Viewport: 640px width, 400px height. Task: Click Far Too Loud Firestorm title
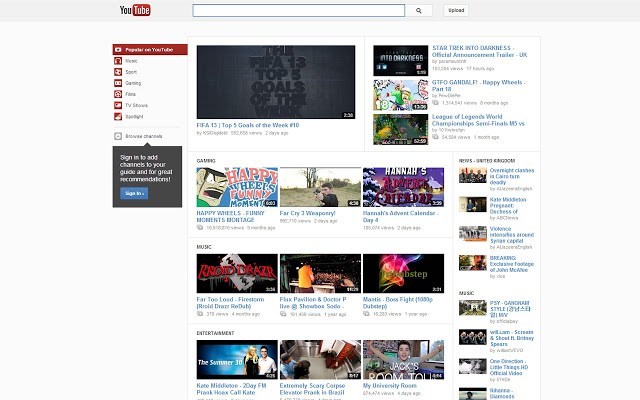230,303
